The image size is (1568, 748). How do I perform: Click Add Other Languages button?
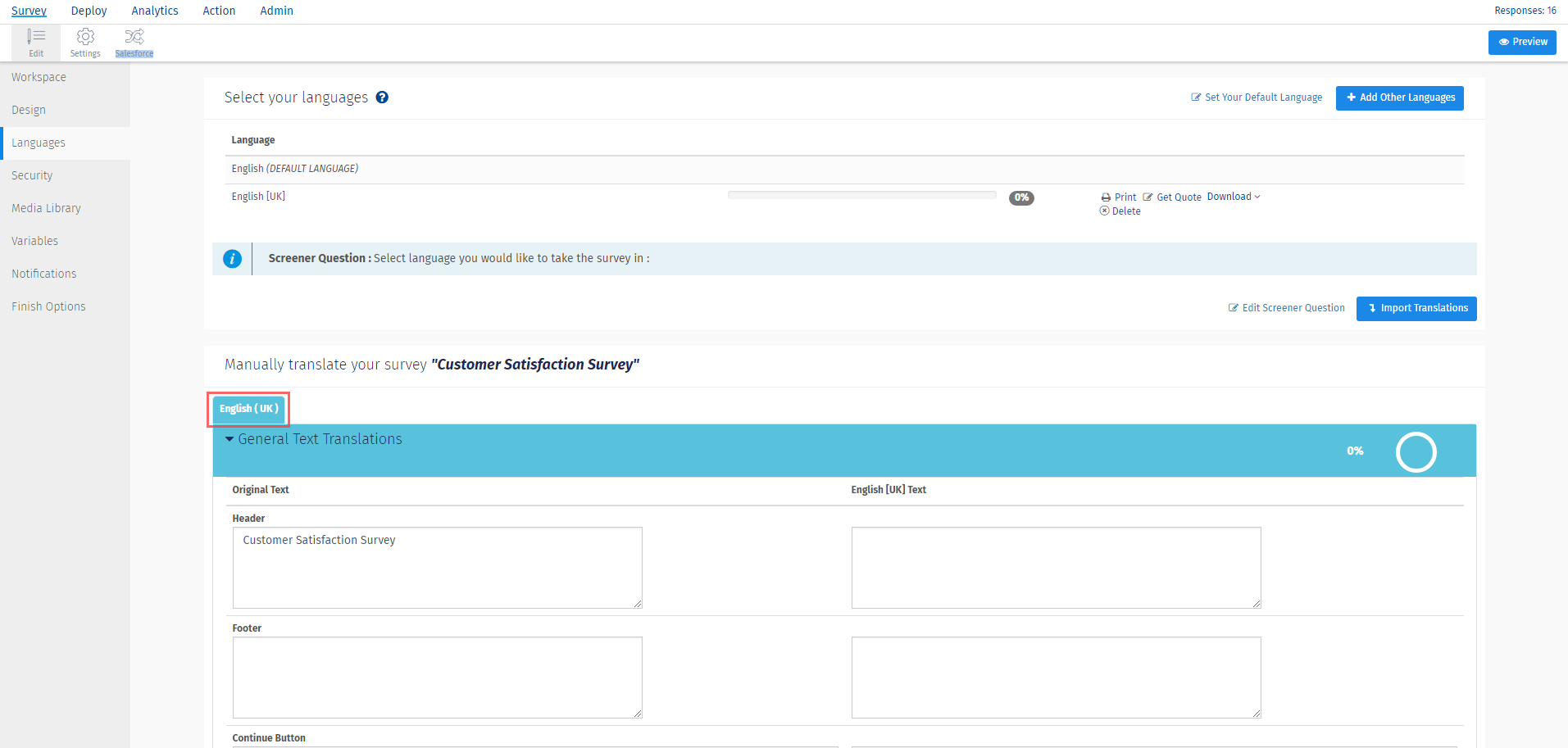[x=1400, y=97]
